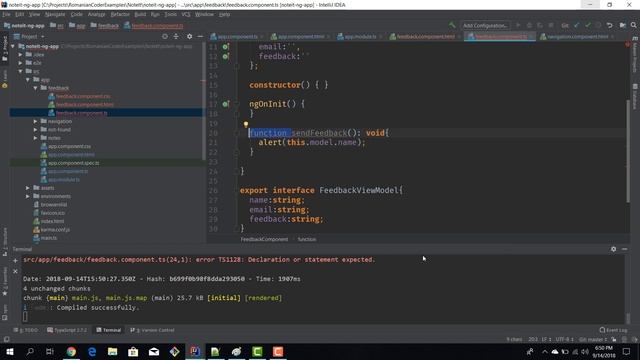Switch to feedback.component.html editor tab

pos(425,37)
